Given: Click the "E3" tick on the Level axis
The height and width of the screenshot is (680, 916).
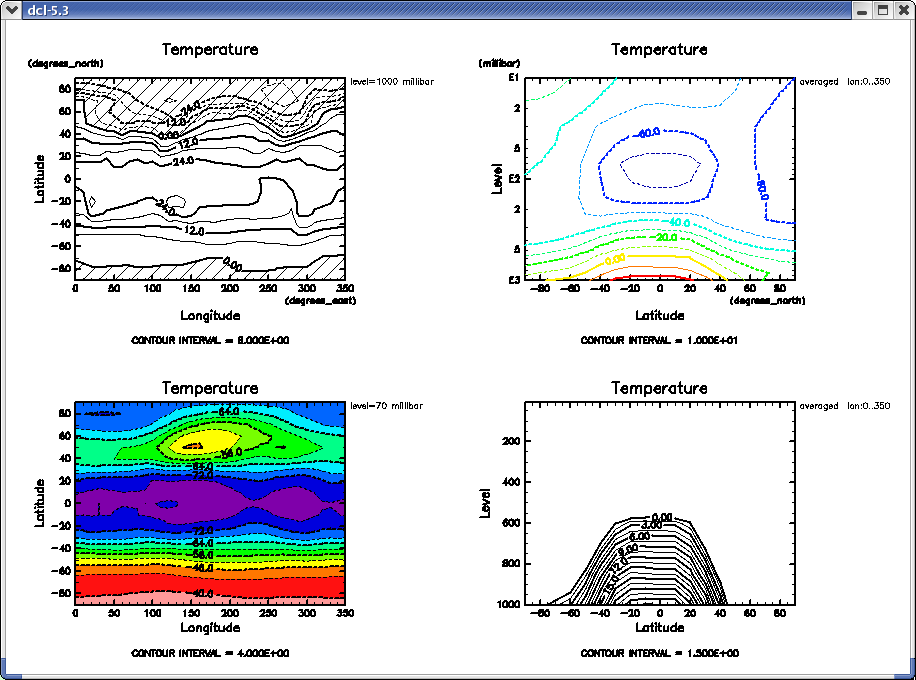Looking at the screenshot, I should point(514,280).
